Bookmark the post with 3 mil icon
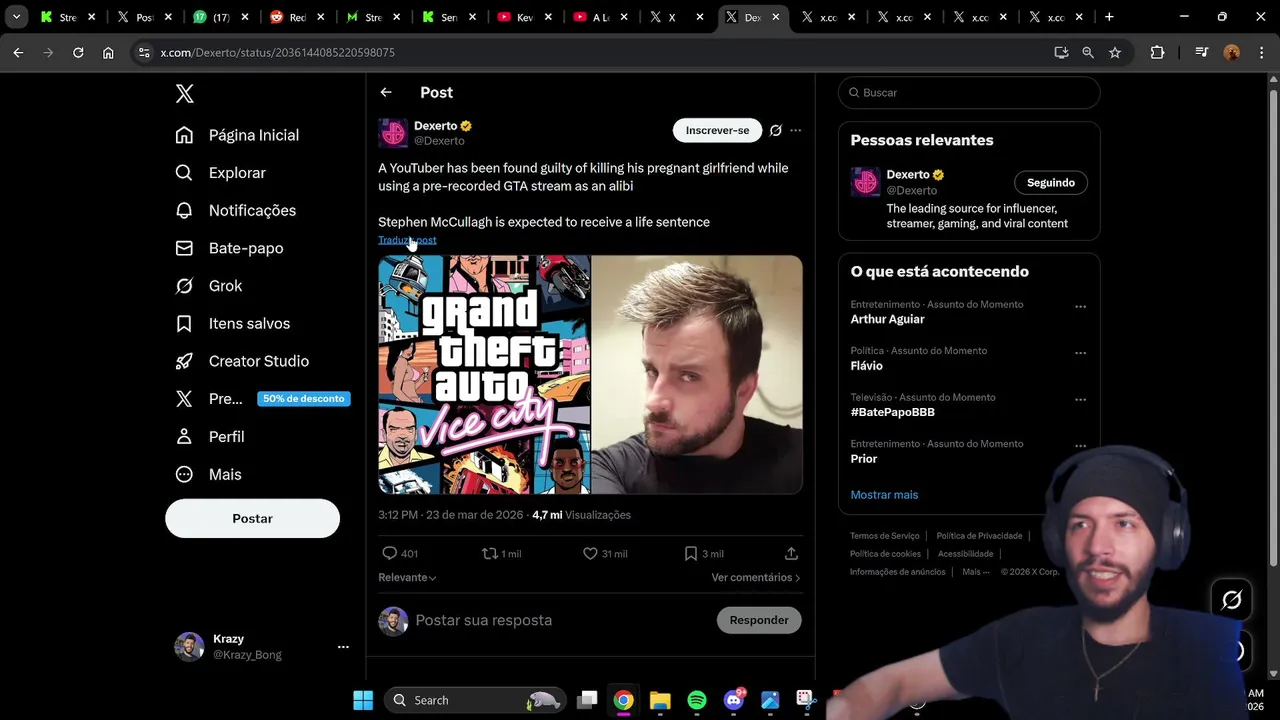1280x720 pixels. coord(691,553)
